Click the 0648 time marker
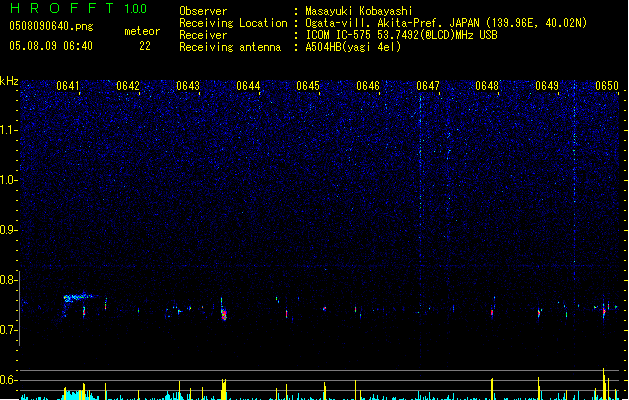This screenshot has height=400, width=629. tap(487, 86)
